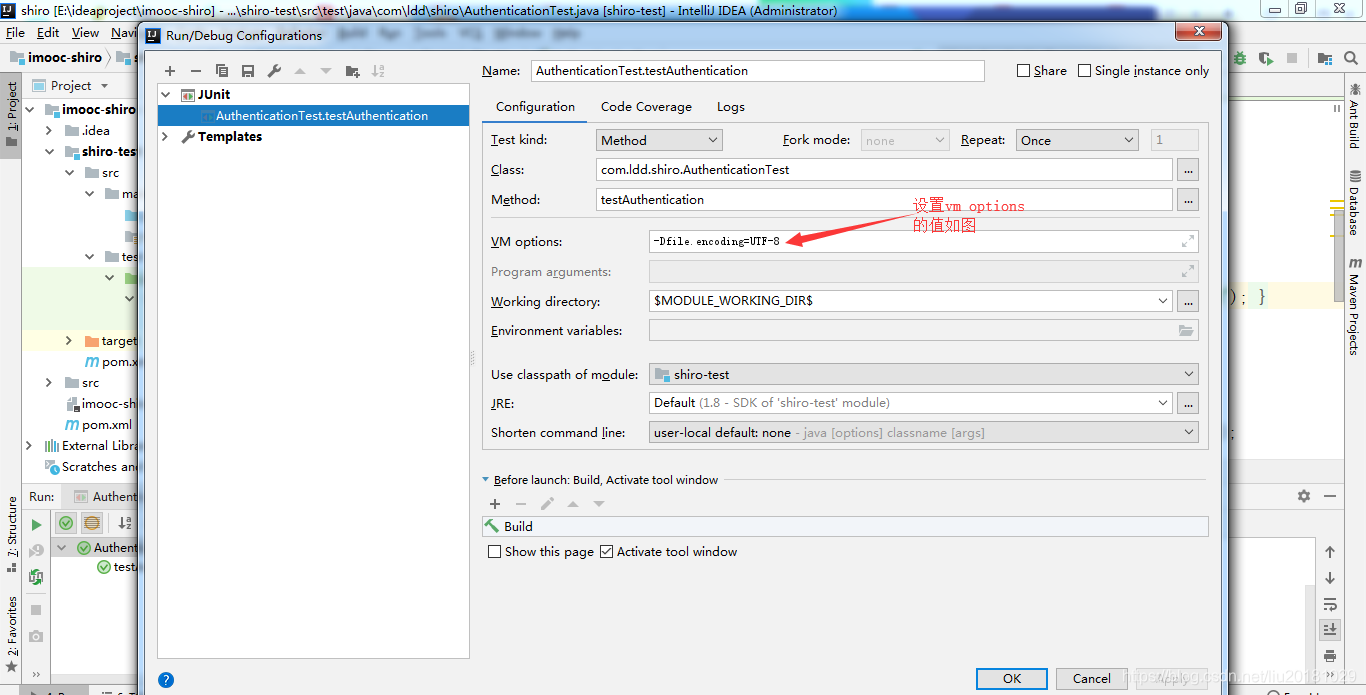
Task: Open Project Structure icon in toolbar
Action: click(1326, 58)
